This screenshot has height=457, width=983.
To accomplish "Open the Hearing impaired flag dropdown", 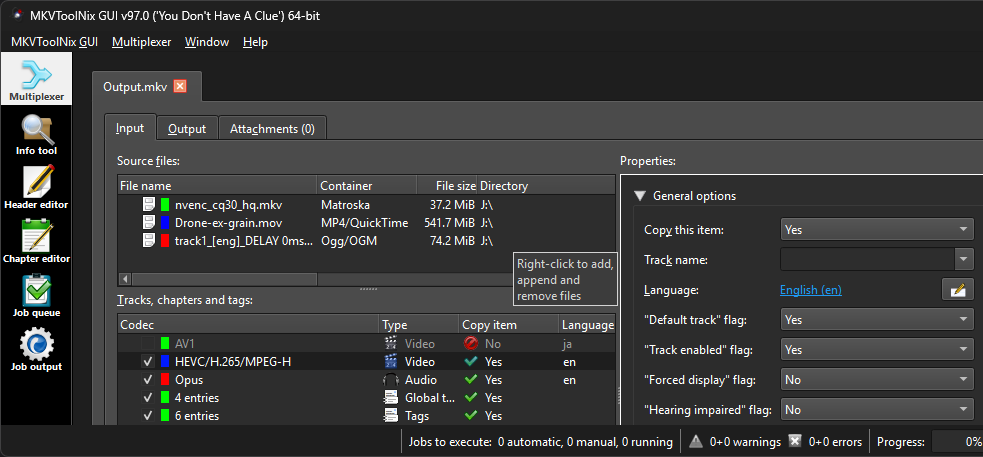I will coord(877,410).
